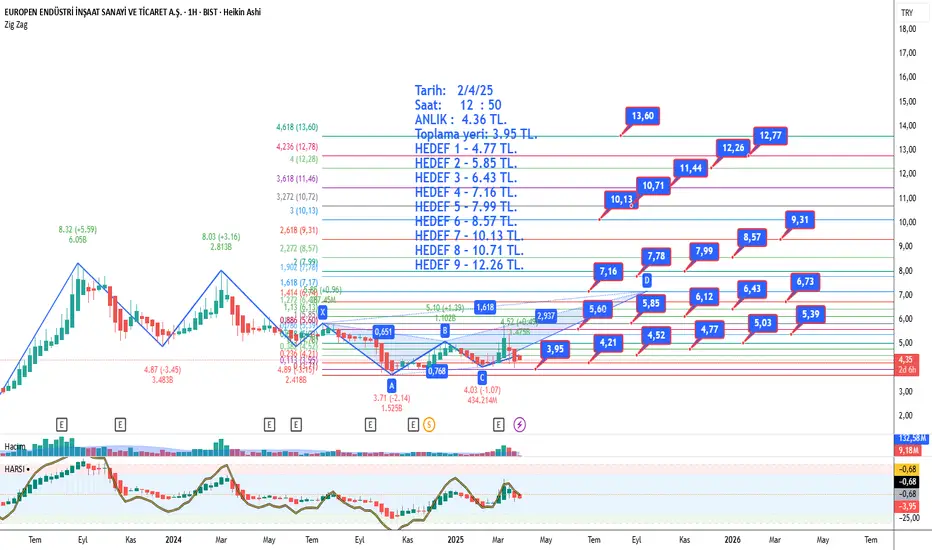Viewport: 932px width, 550px height.
Task: Select the 6,12 callout label
Action: point(704,296)
